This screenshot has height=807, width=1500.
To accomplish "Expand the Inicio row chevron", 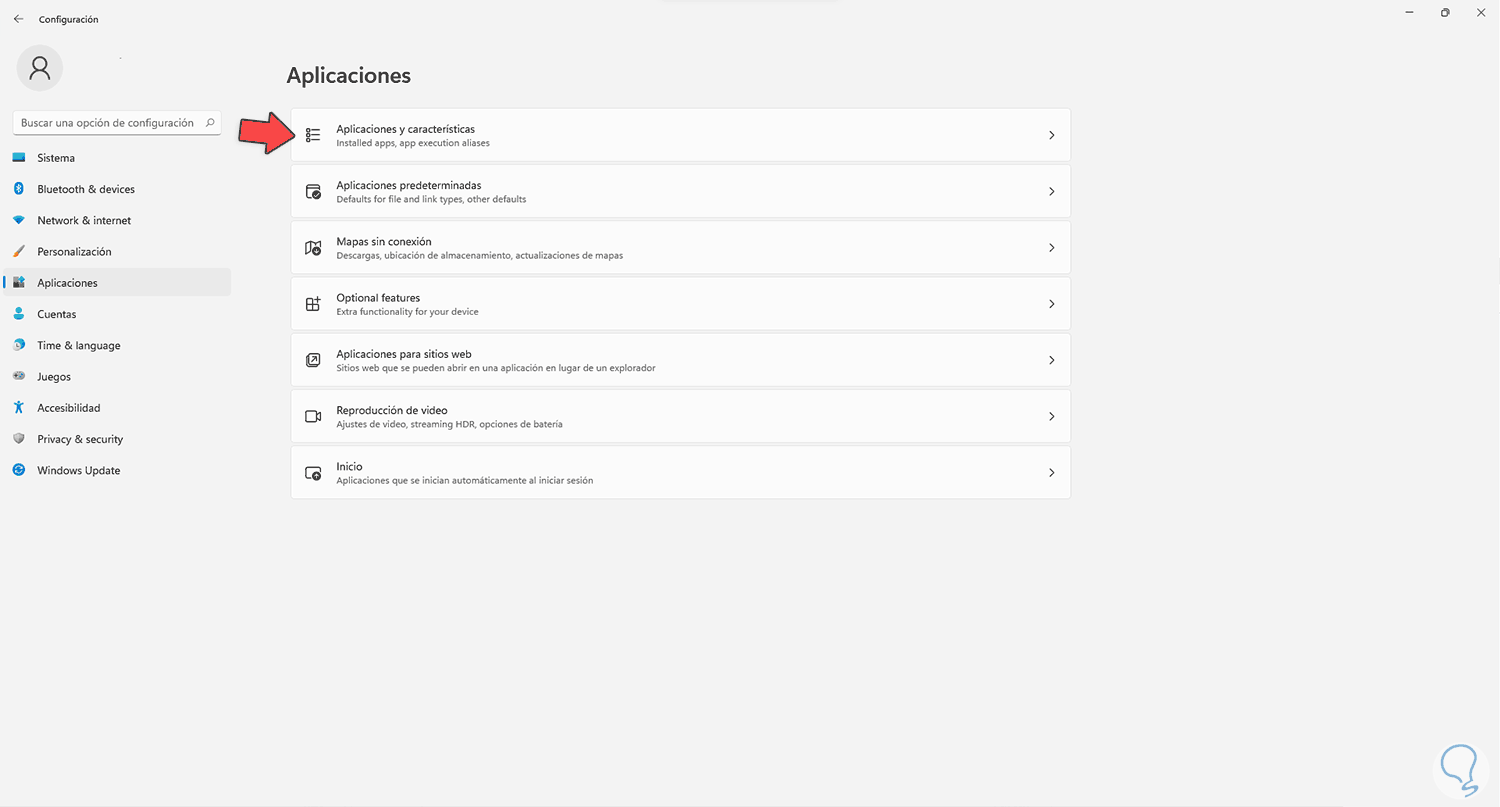I will [x=1051, y=473].
